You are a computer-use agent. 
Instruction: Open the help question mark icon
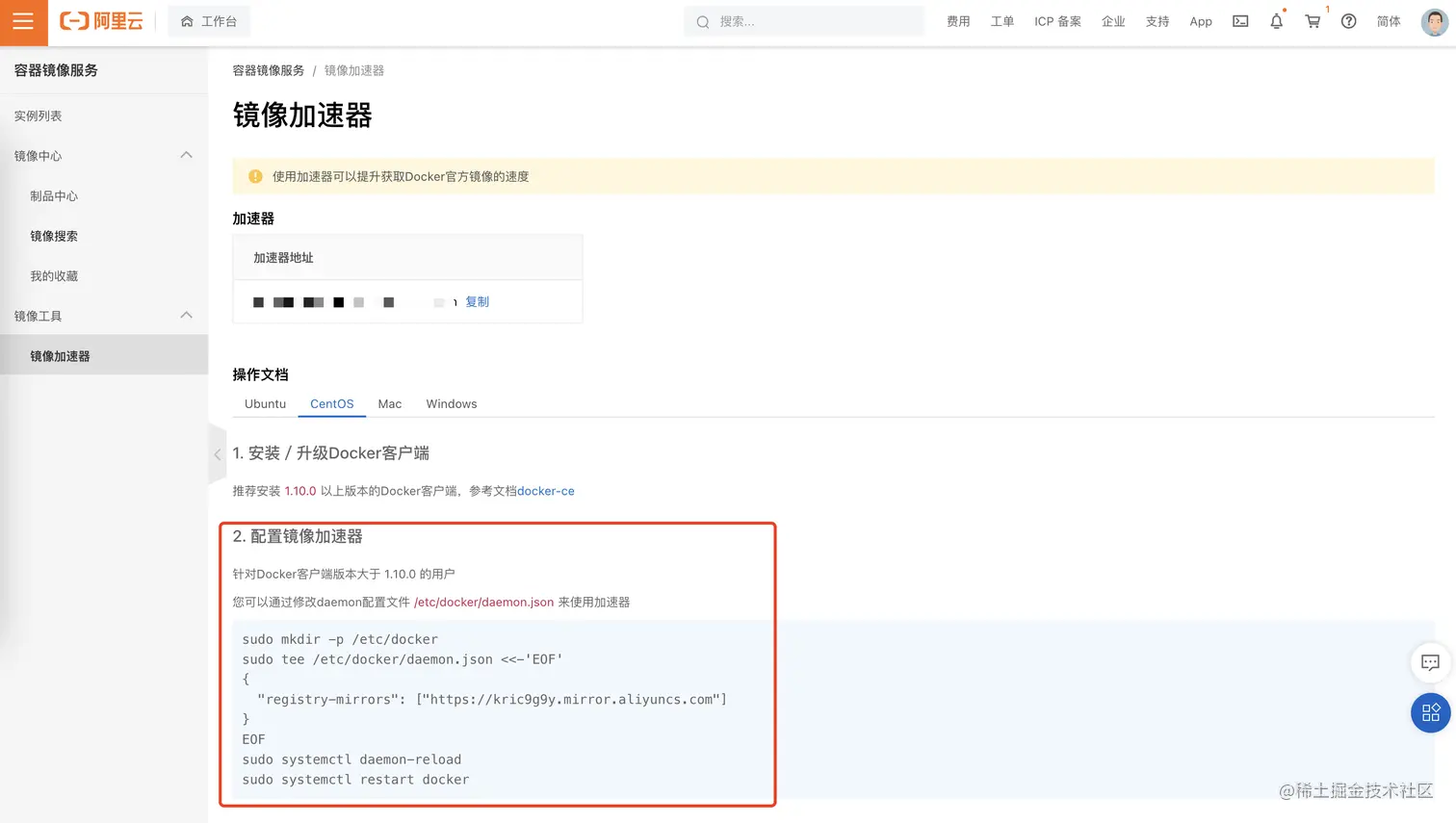(1348, 21)
